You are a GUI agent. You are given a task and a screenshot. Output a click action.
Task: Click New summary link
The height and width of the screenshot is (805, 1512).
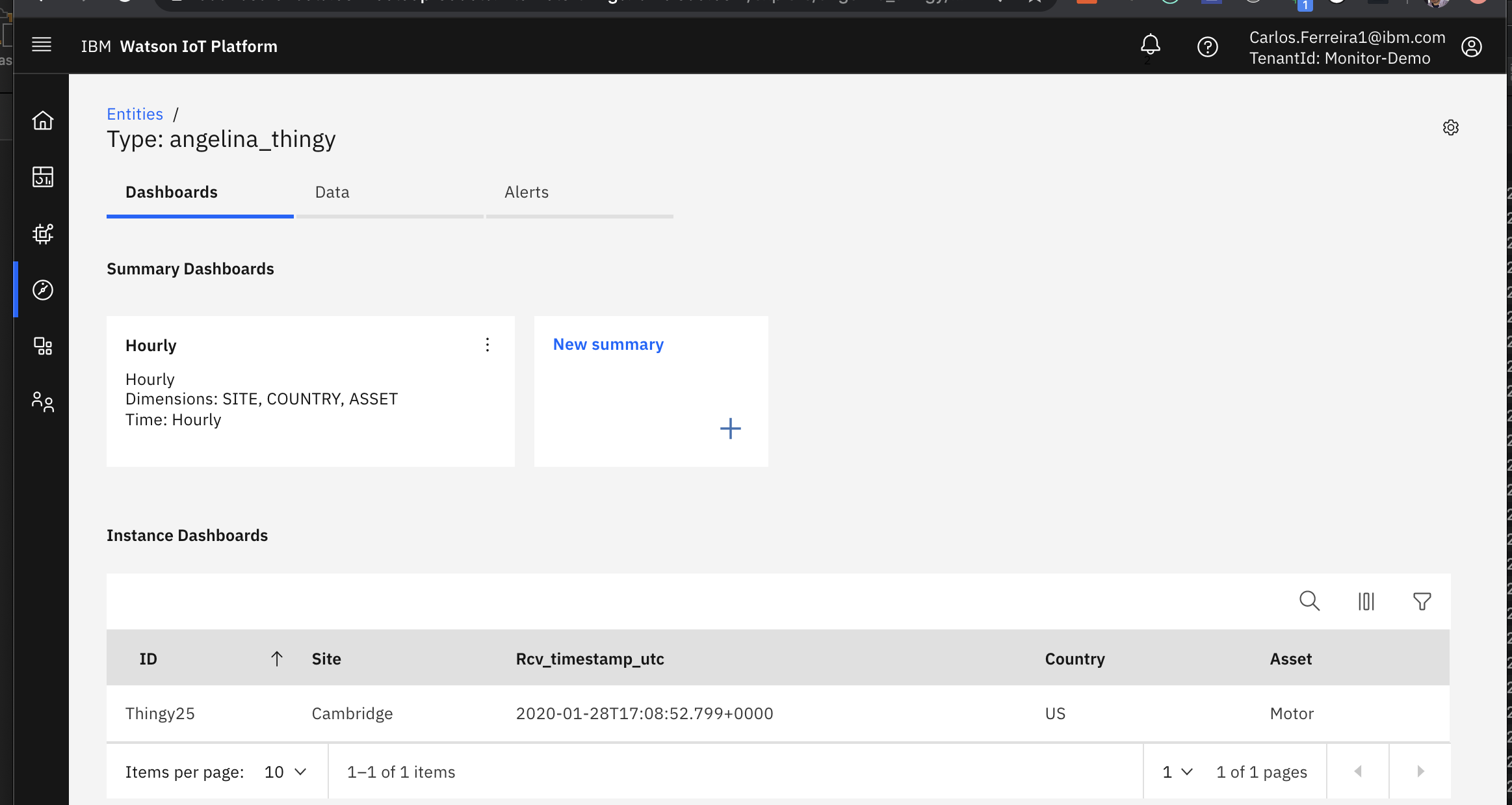coord(608,345)
